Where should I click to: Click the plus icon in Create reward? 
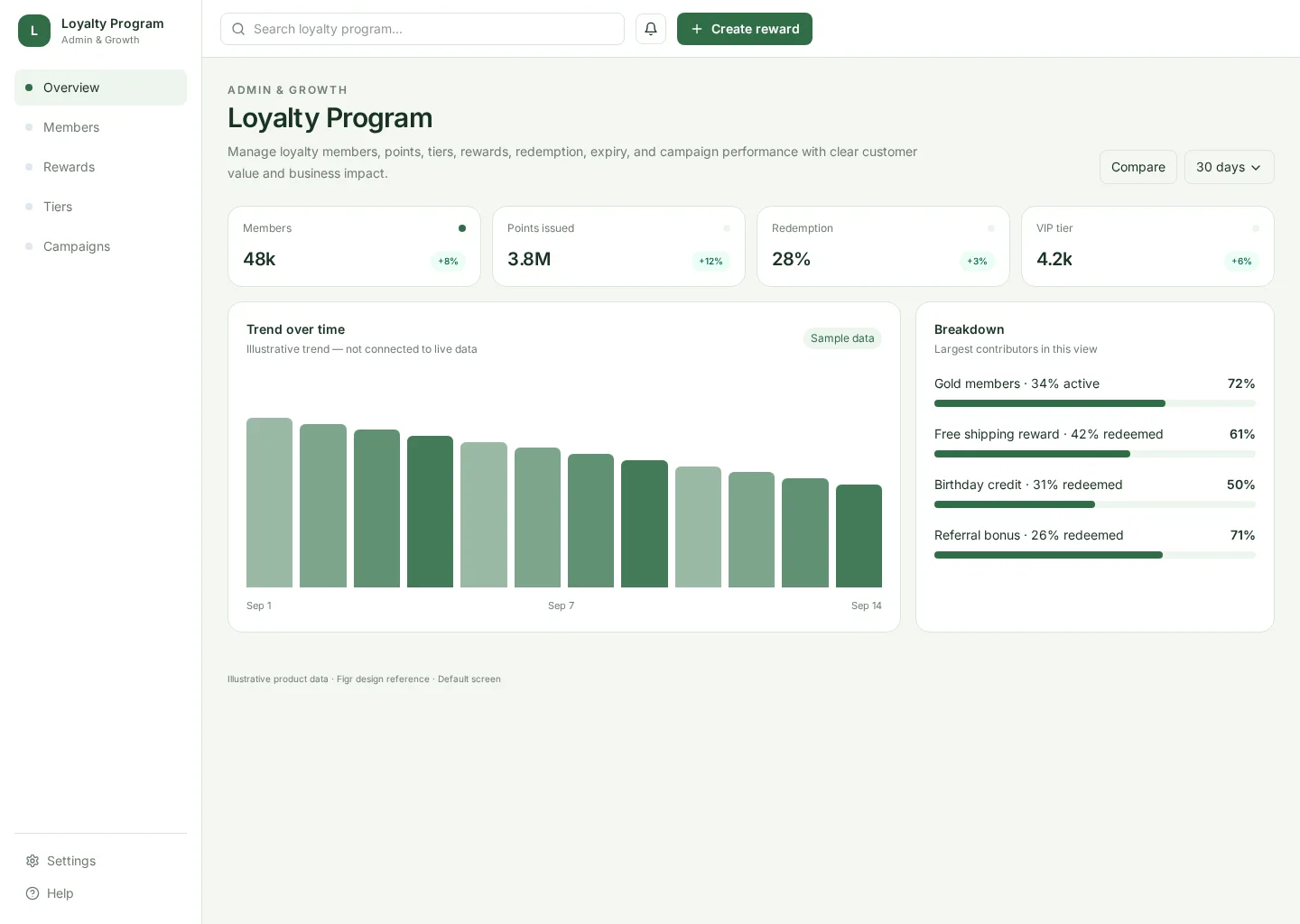[x=697, y=29]
